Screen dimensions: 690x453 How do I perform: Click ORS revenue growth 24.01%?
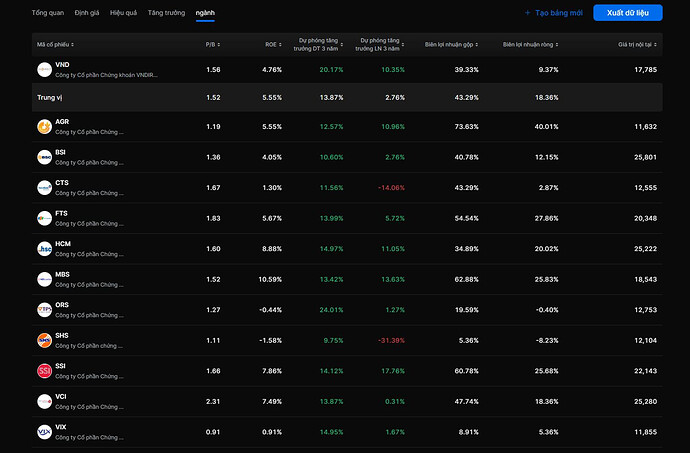coord(331,310)
